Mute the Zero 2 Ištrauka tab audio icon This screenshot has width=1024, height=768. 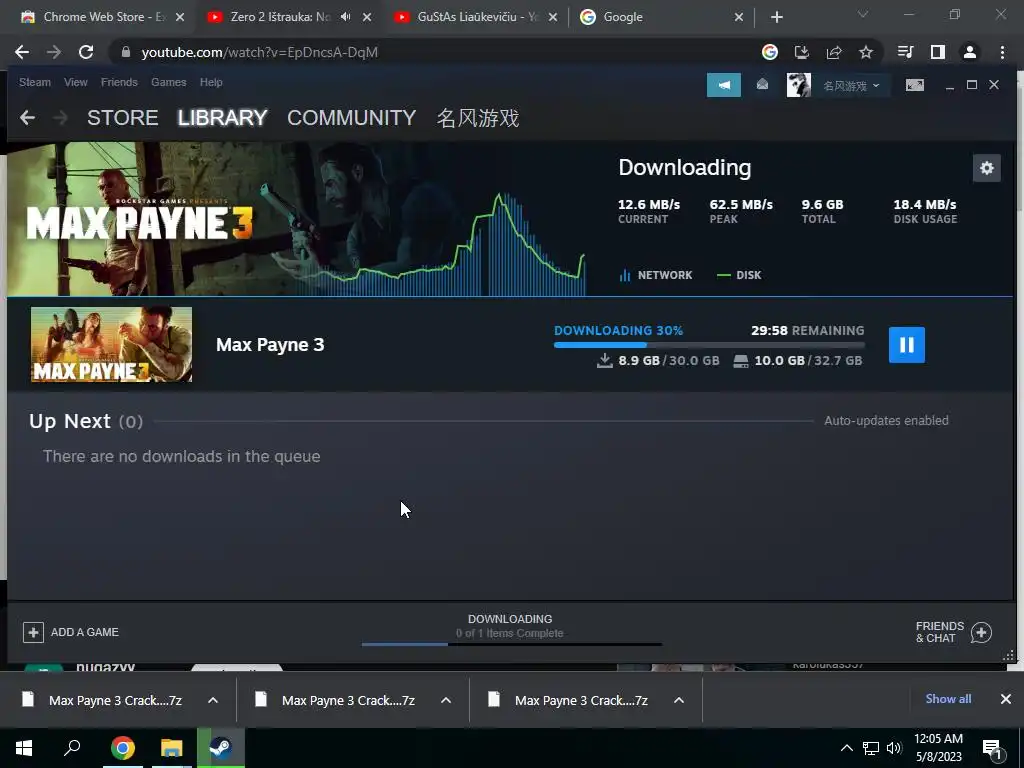[345, 17]
